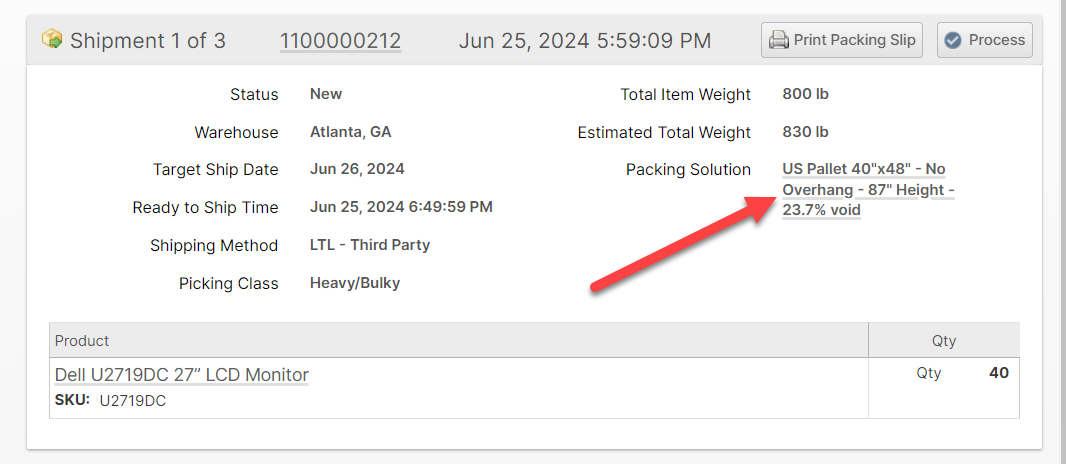This screenshot has width=1066, height=464.
Task: Open the Dell U2719DC 27" LCD Monitor link
Action: coord(181,375)
